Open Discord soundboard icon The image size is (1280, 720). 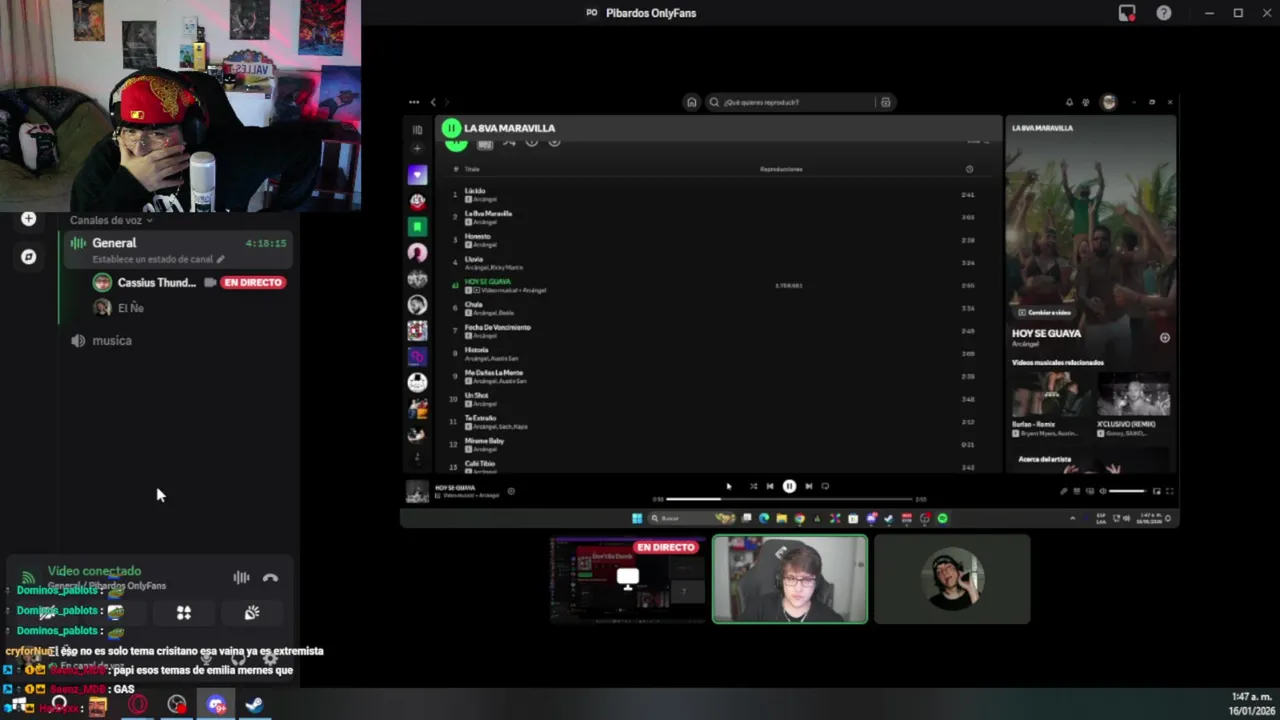click(252, 612)
